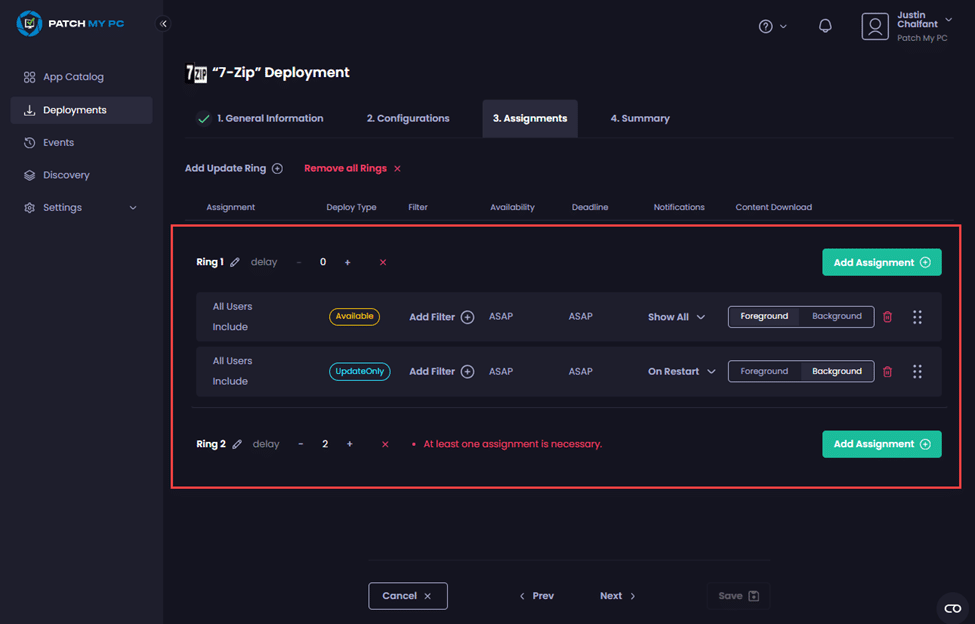The width and height of the screenshot is (975, 624).
Task: Open the chat widget icon in the bottom corner
Action: pyautogui.click(x=952, y=608)
